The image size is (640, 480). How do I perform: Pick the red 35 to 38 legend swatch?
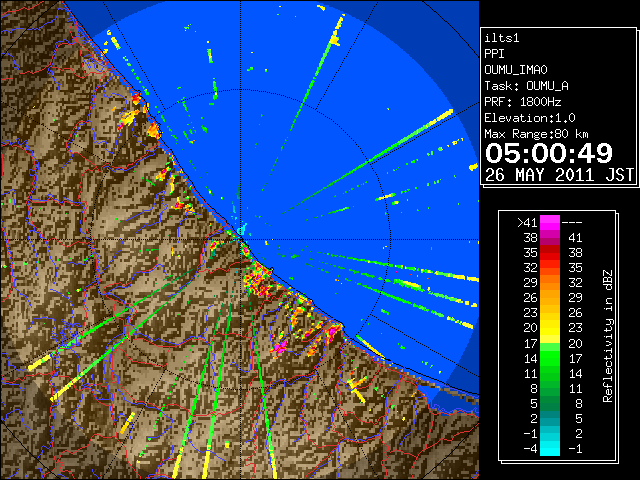(x=550, y=253)
